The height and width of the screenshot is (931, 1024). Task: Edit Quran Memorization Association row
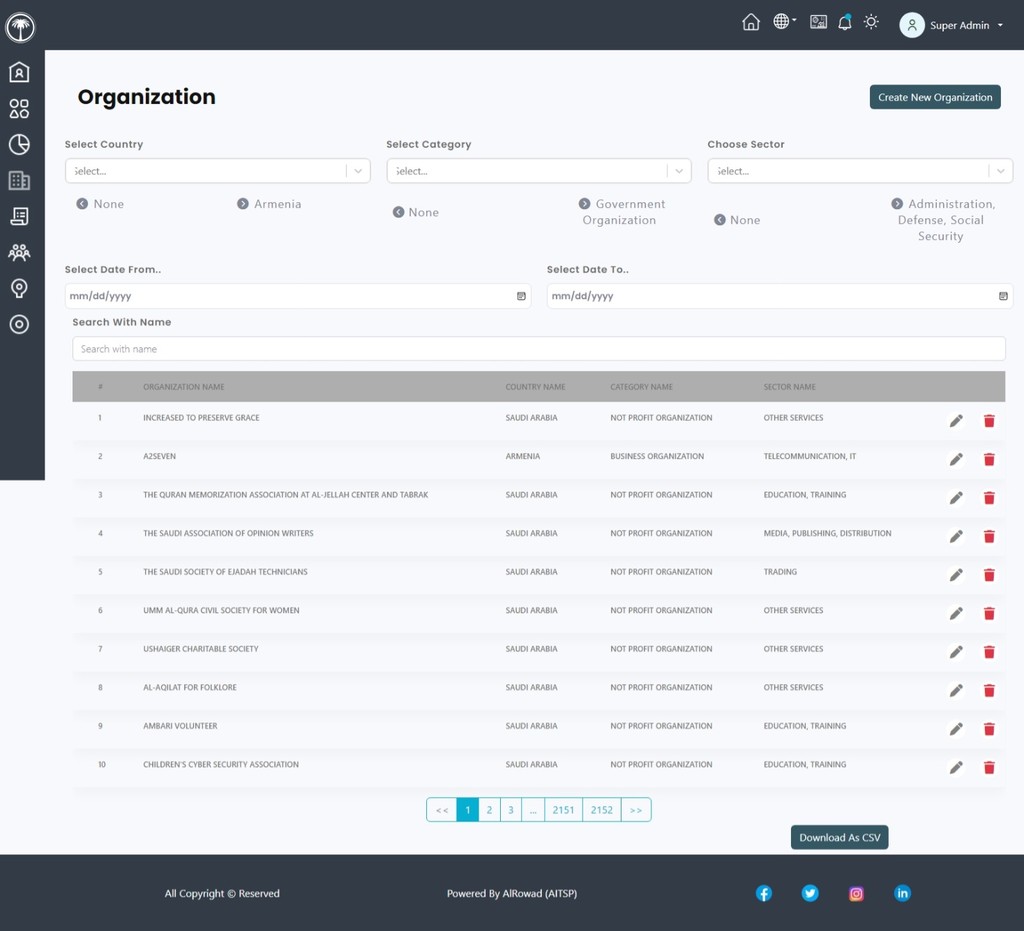[x=956, y=498]
